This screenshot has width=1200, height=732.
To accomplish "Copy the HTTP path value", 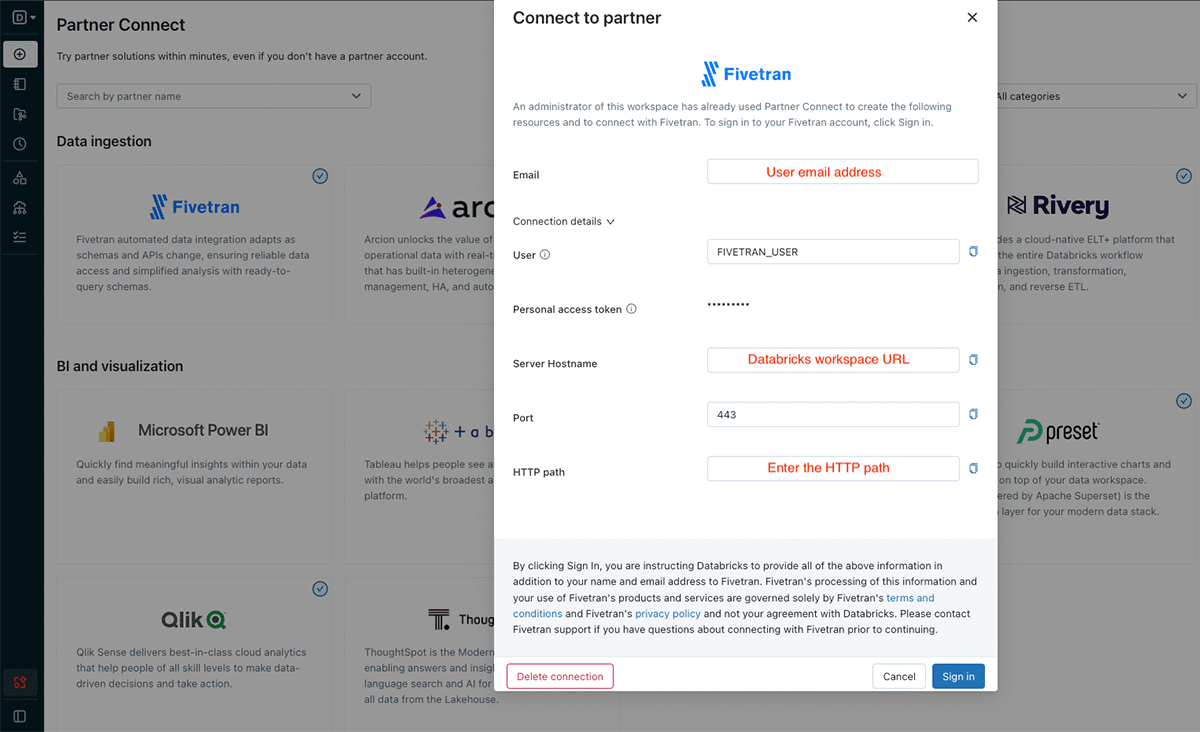I will coord(973,468).
